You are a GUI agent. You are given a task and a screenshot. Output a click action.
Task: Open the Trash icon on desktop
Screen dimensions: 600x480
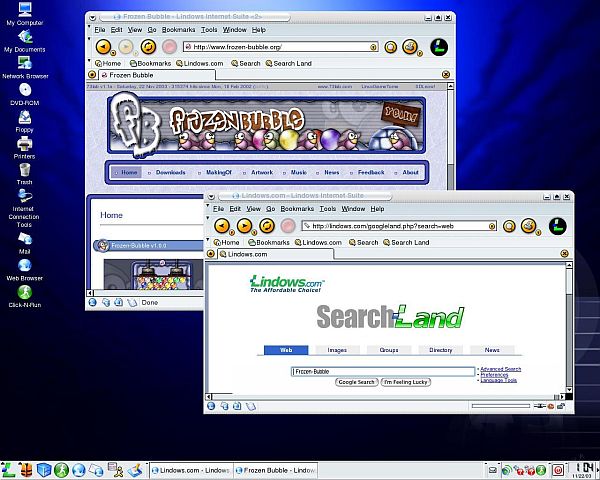tap(23, 170)
